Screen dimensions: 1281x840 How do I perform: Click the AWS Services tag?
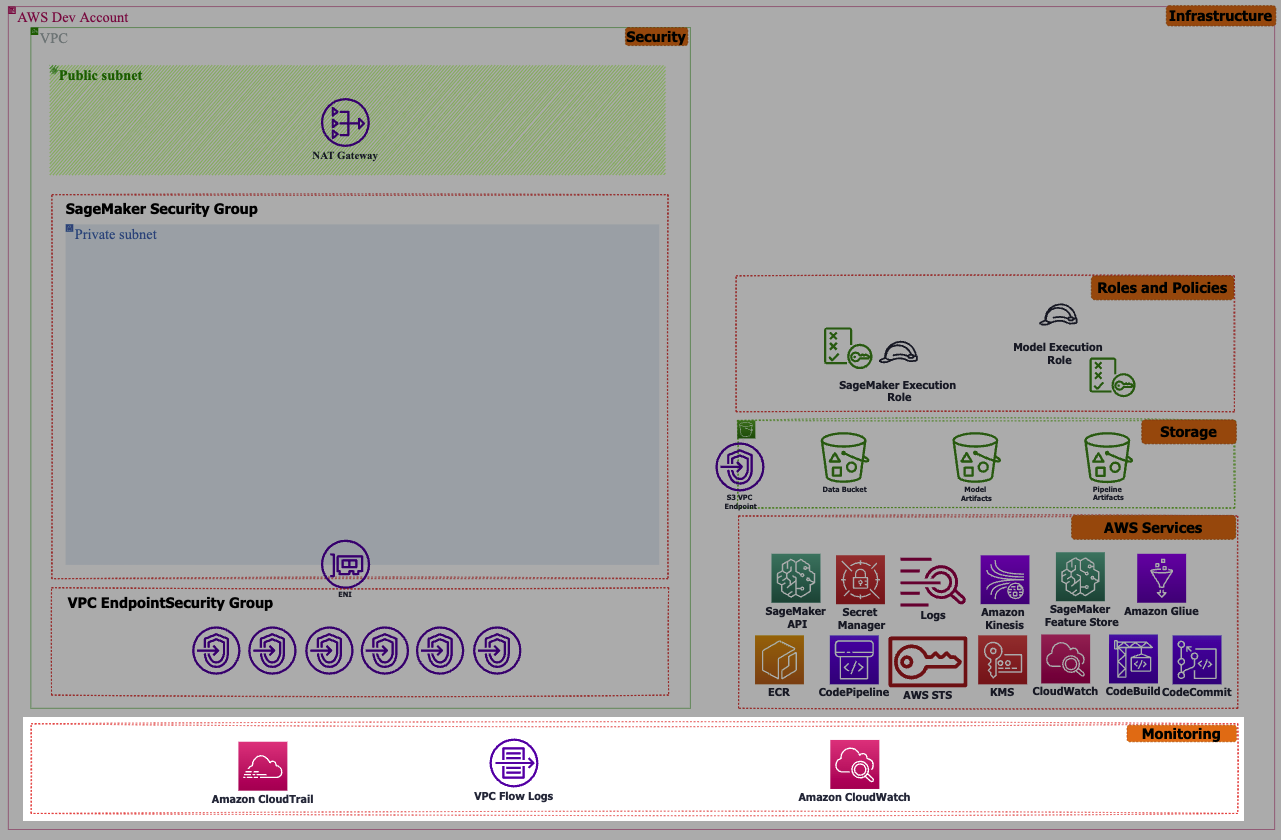pos(1153,528)
